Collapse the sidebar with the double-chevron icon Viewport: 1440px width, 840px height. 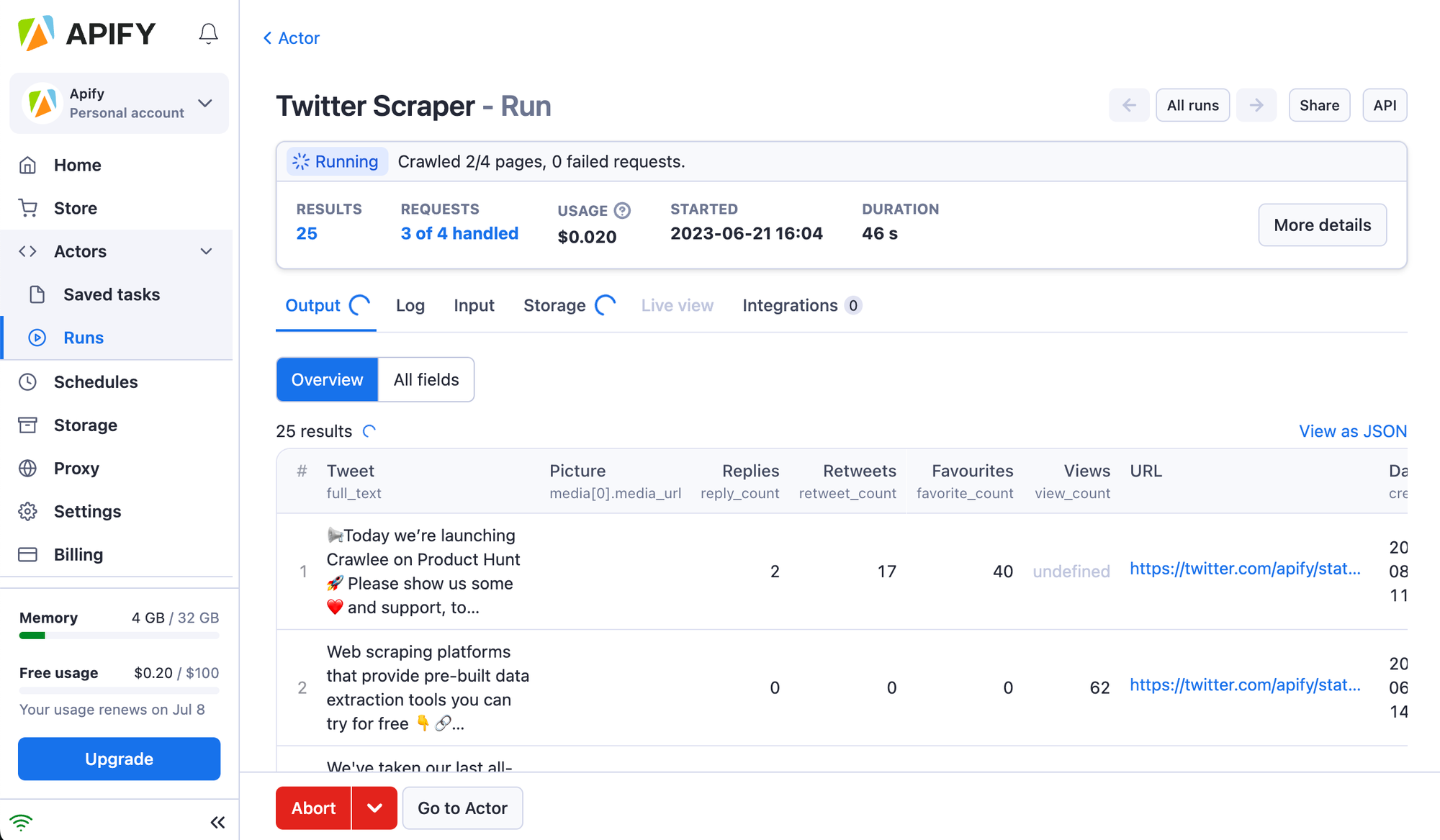tap(217, 822)
